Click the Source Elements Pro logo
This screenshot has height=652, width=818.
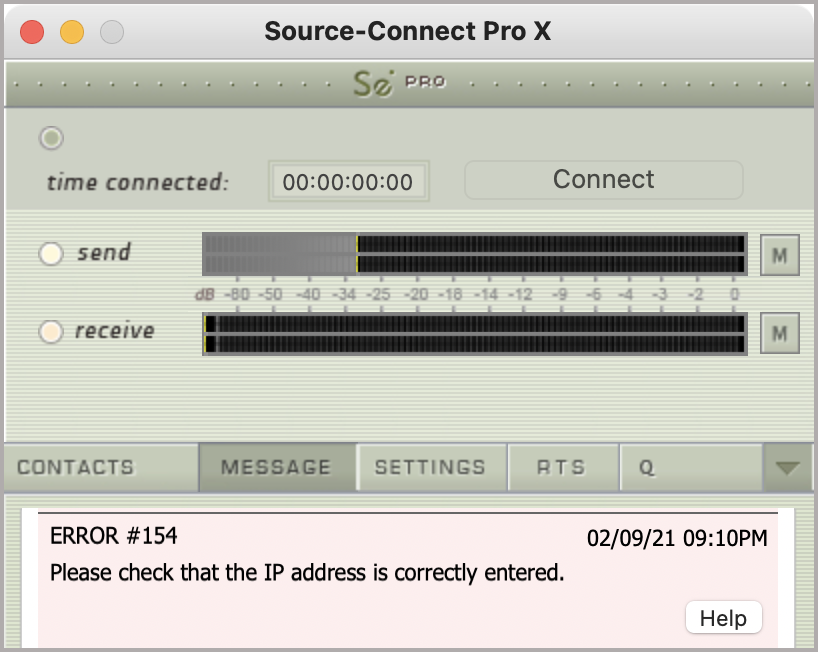398,83
